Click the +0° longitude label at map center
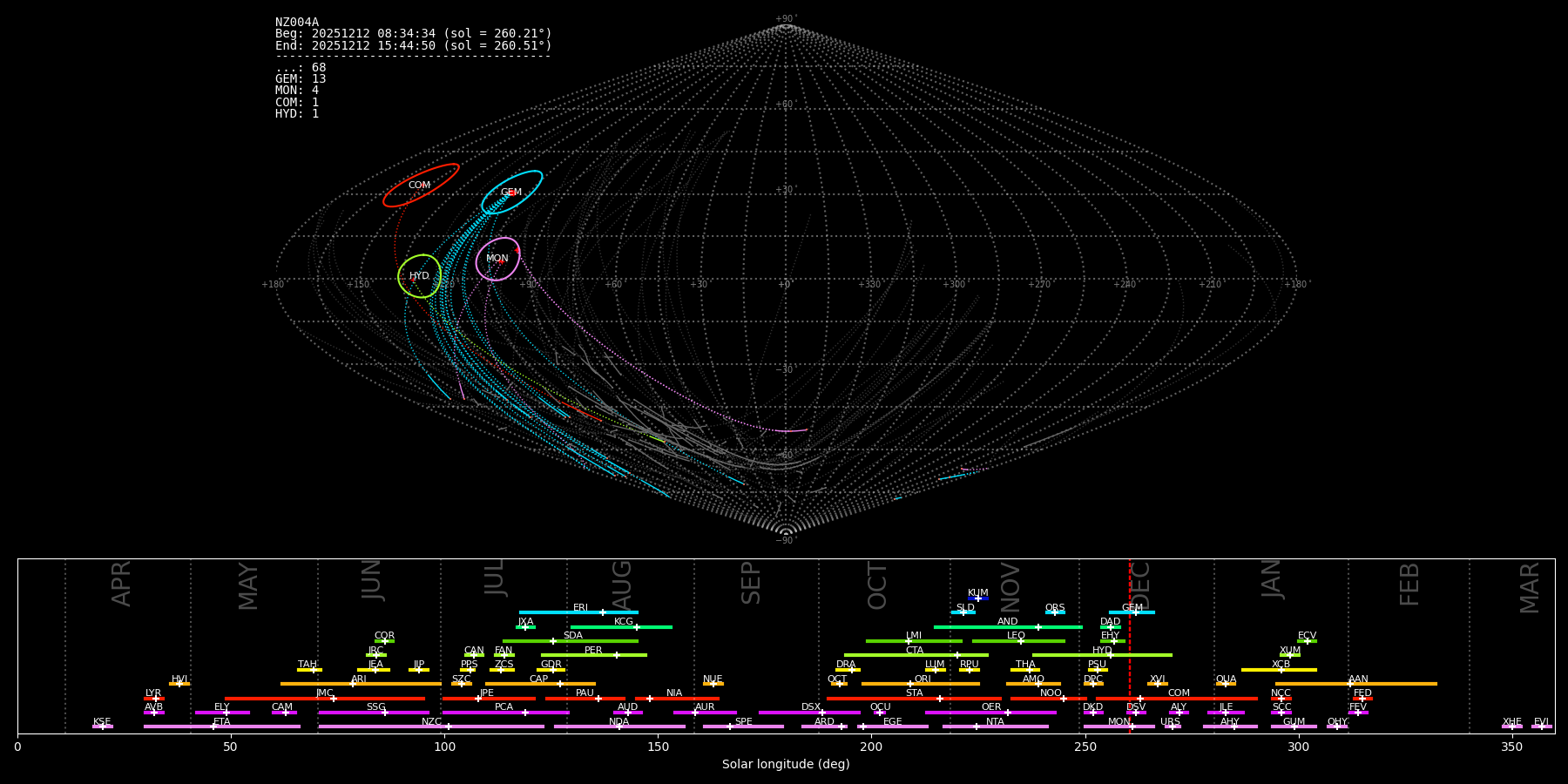This screenshot has height=784, width=1568. (x=784, y=285)
